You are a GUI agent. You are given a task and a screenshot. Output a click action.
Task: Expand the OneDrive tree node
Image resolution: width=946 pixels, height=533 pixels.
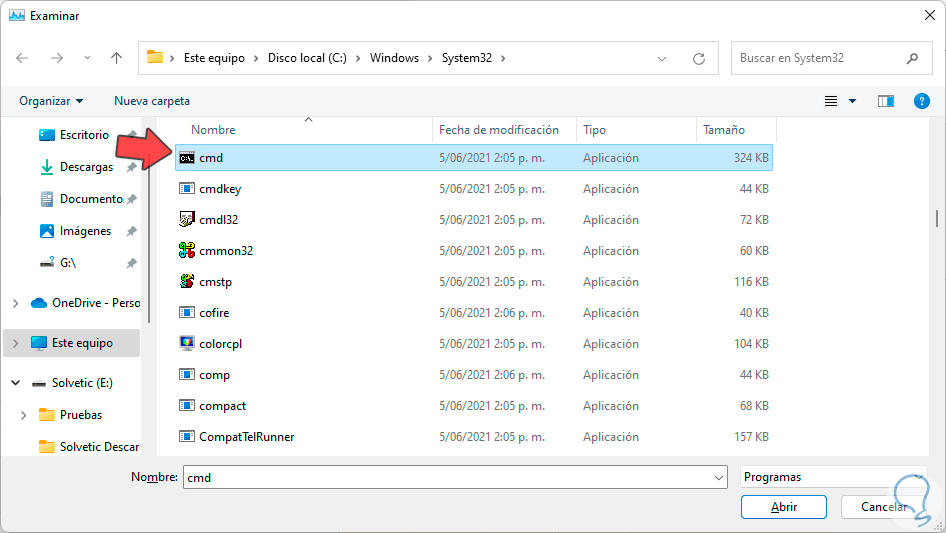pyautogui.click(x=15, y=303)
